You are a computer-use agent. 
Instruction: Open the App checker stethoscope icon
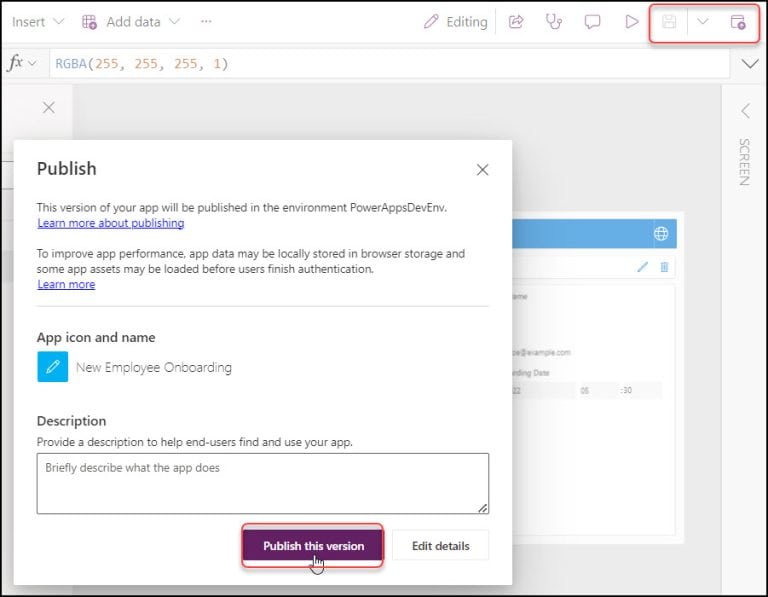[x=553, y=21]
